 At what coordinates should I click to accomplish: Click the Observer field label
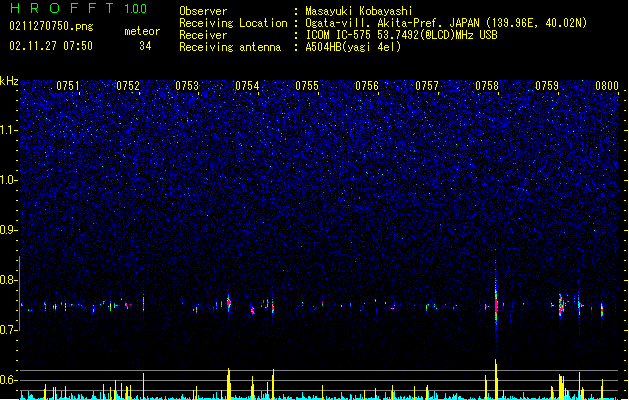[203, 11]
